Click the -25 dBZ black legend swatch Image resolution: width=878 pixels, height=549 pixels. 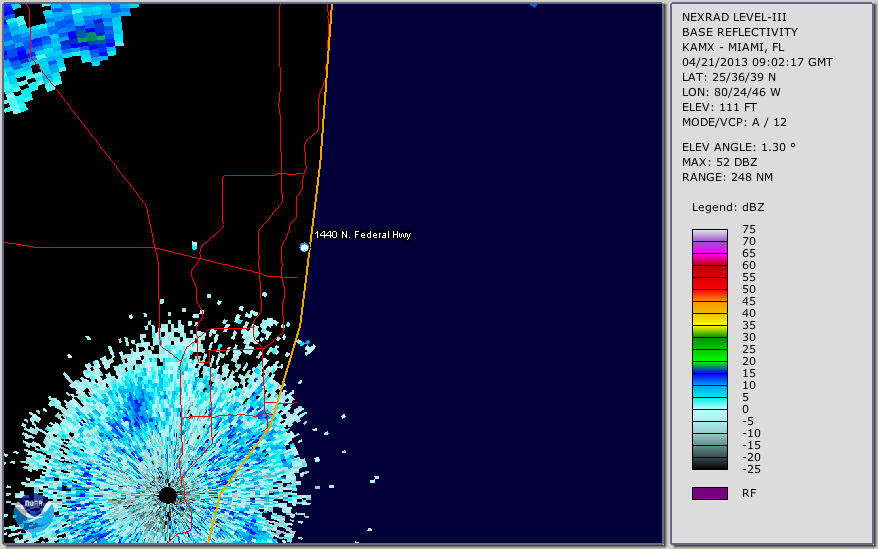[x=709, y=463]
